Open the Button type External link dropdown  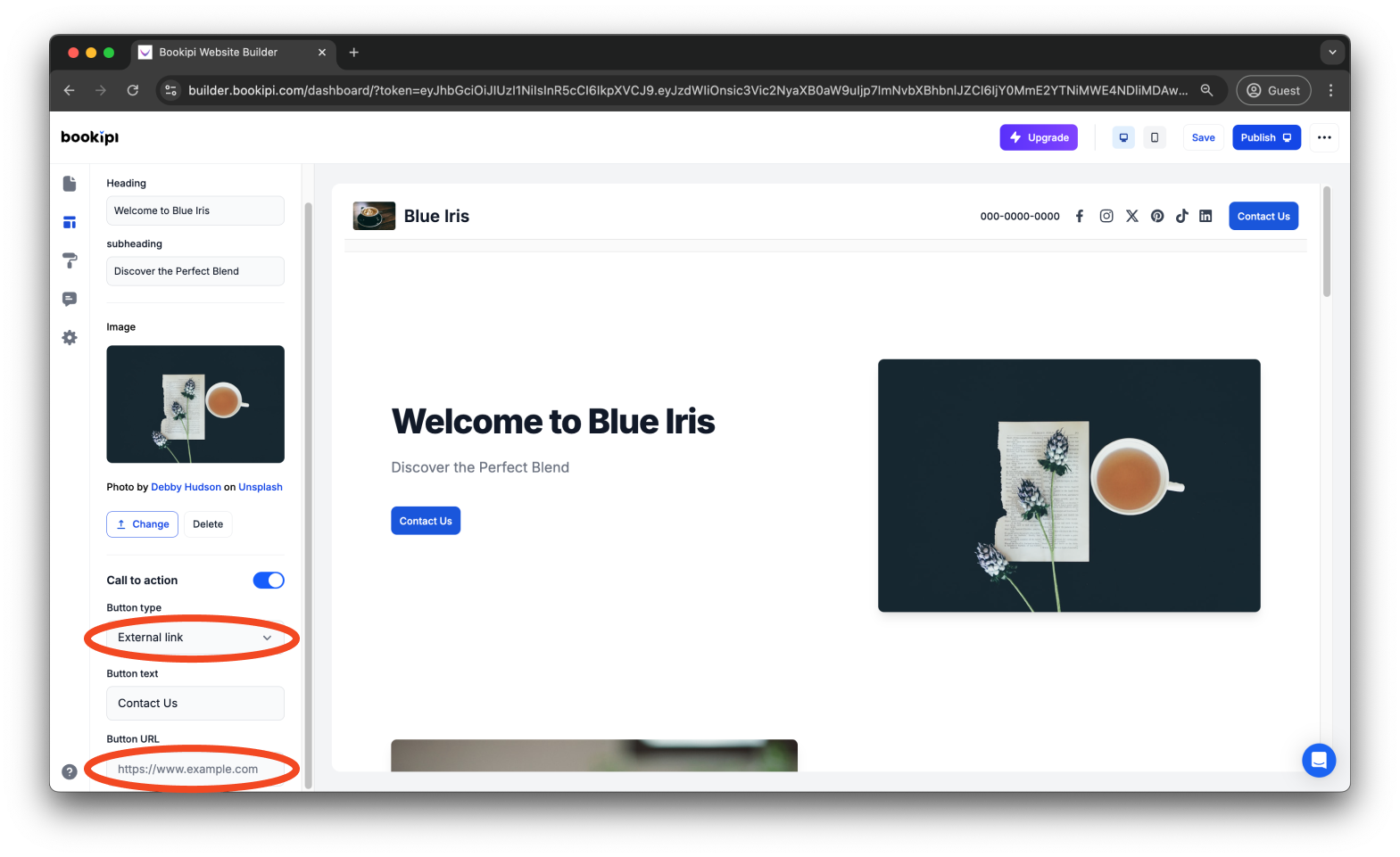[x=195, y=638]
